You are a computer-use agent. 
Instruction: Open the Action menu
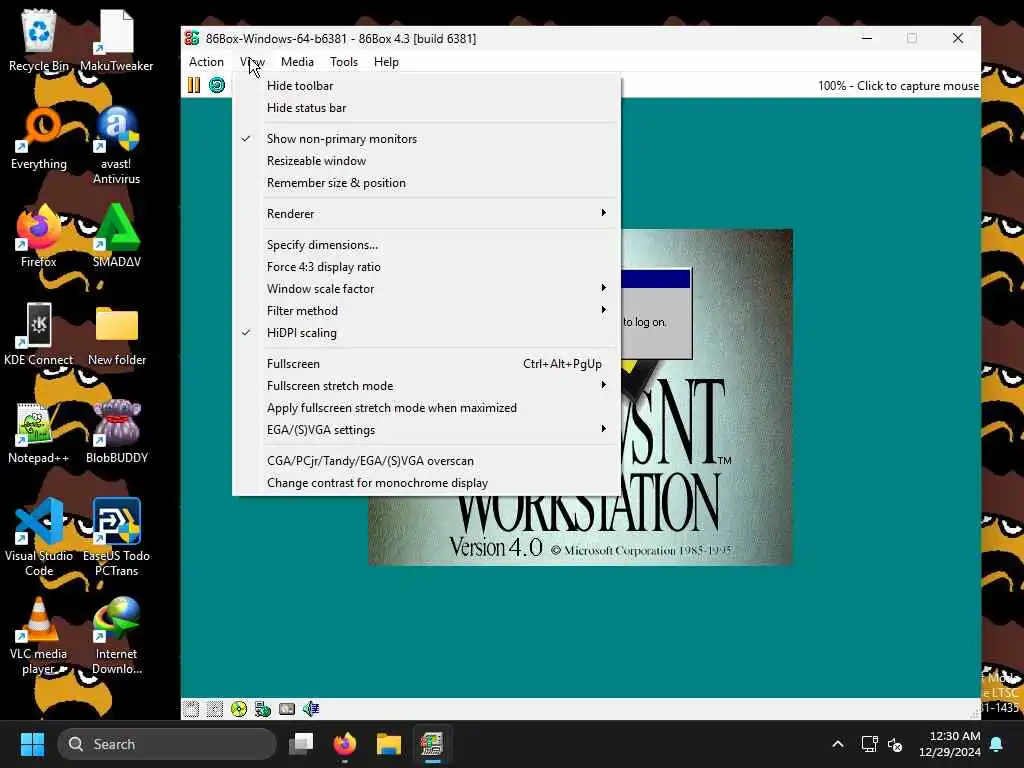pyautogui.click(x=206, y=62)
